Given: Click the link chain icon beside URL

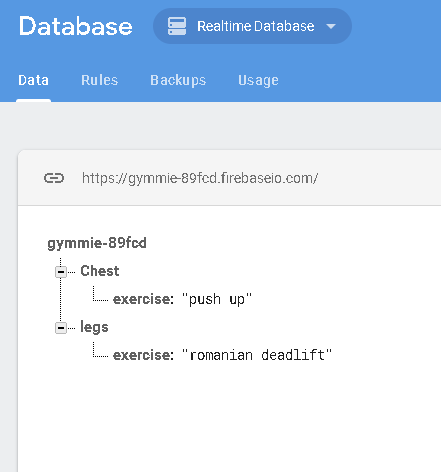Looking at the screenshot, I should click(x=54, y=178).
